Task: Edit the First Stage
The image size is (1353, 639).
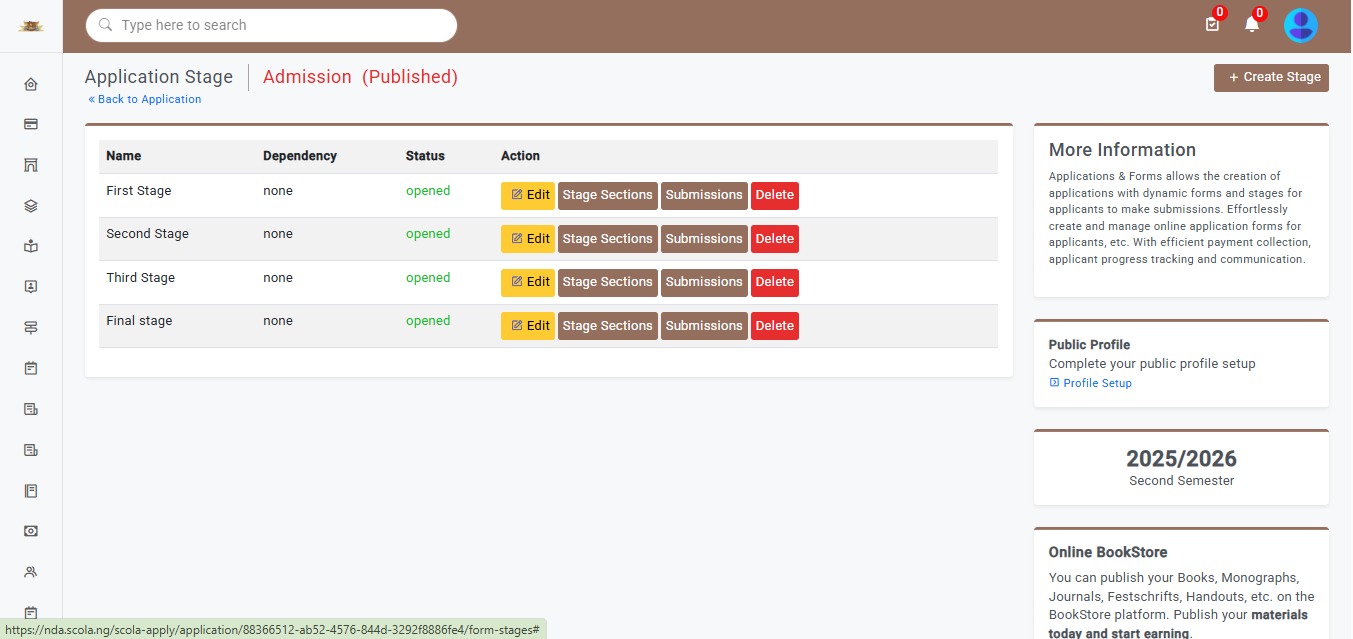Action: click(x=527, y=196)
